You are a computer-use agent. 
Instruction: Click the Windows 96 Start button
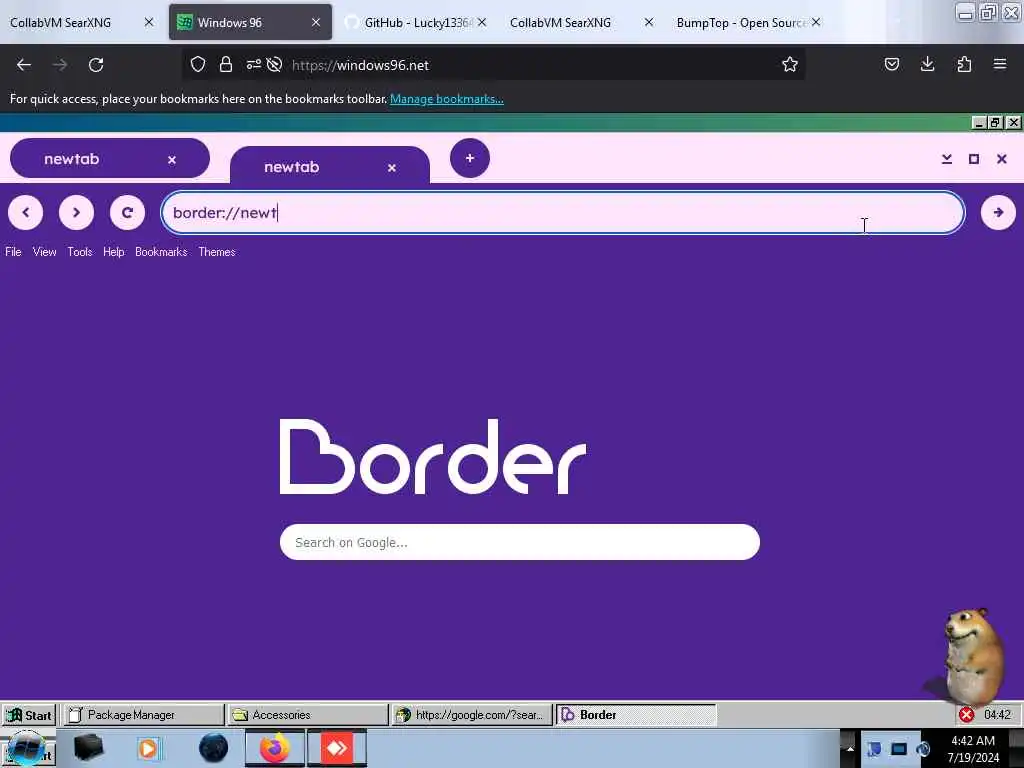[x=29, y=715]
